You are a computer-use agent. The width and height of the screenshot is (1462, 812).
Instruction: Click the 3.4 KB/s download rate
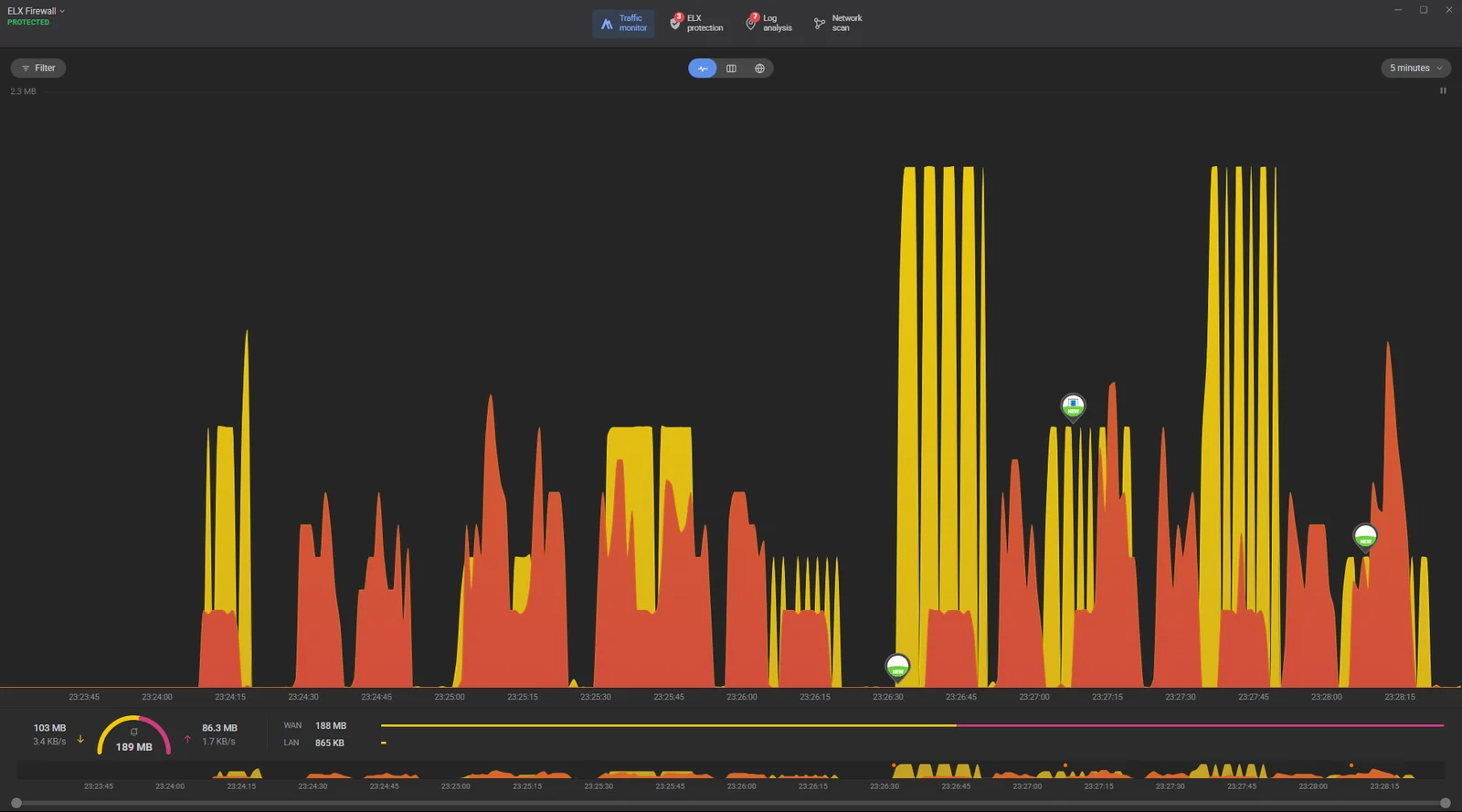click(x=49, y=742)
